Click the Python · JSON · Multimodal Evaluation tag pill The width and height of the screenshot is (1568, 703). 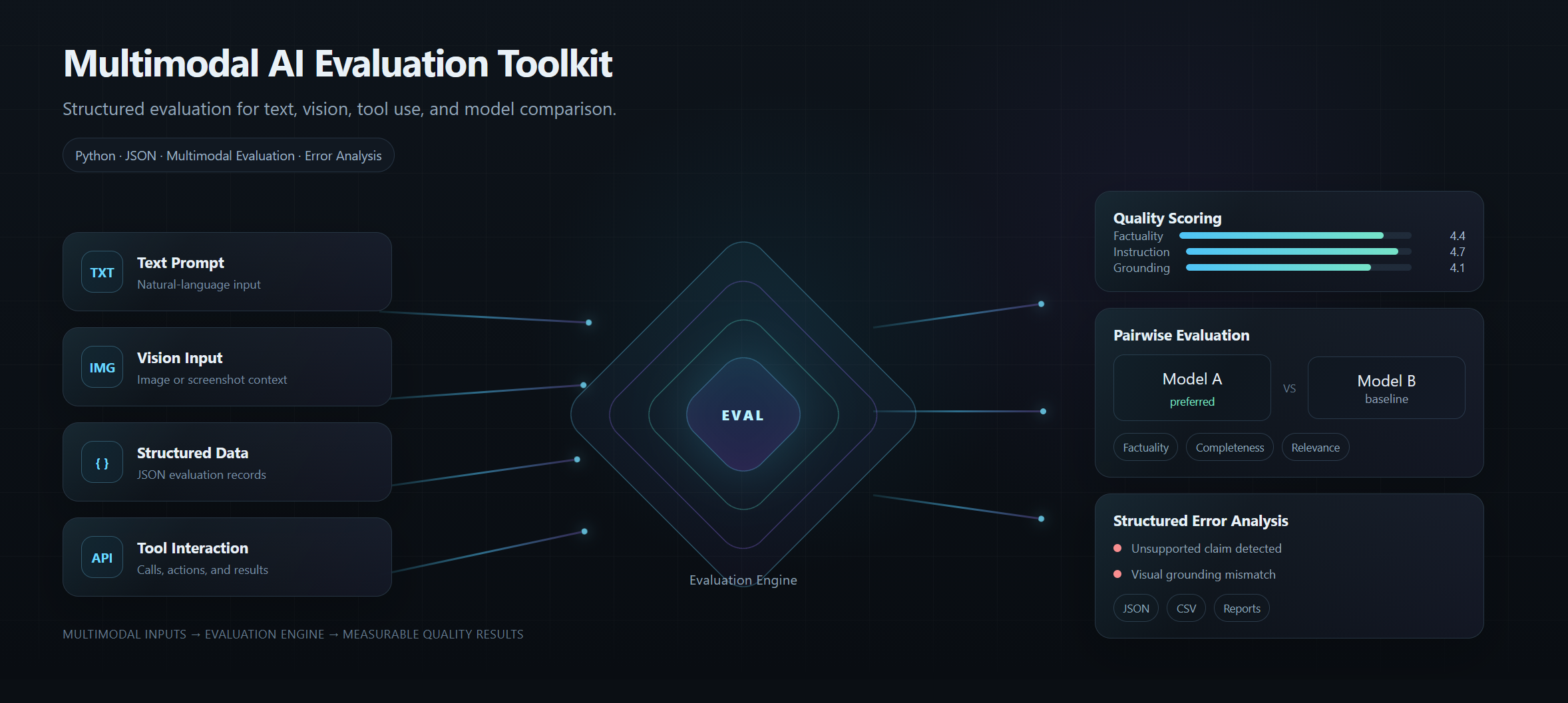[x=228, y=156]
